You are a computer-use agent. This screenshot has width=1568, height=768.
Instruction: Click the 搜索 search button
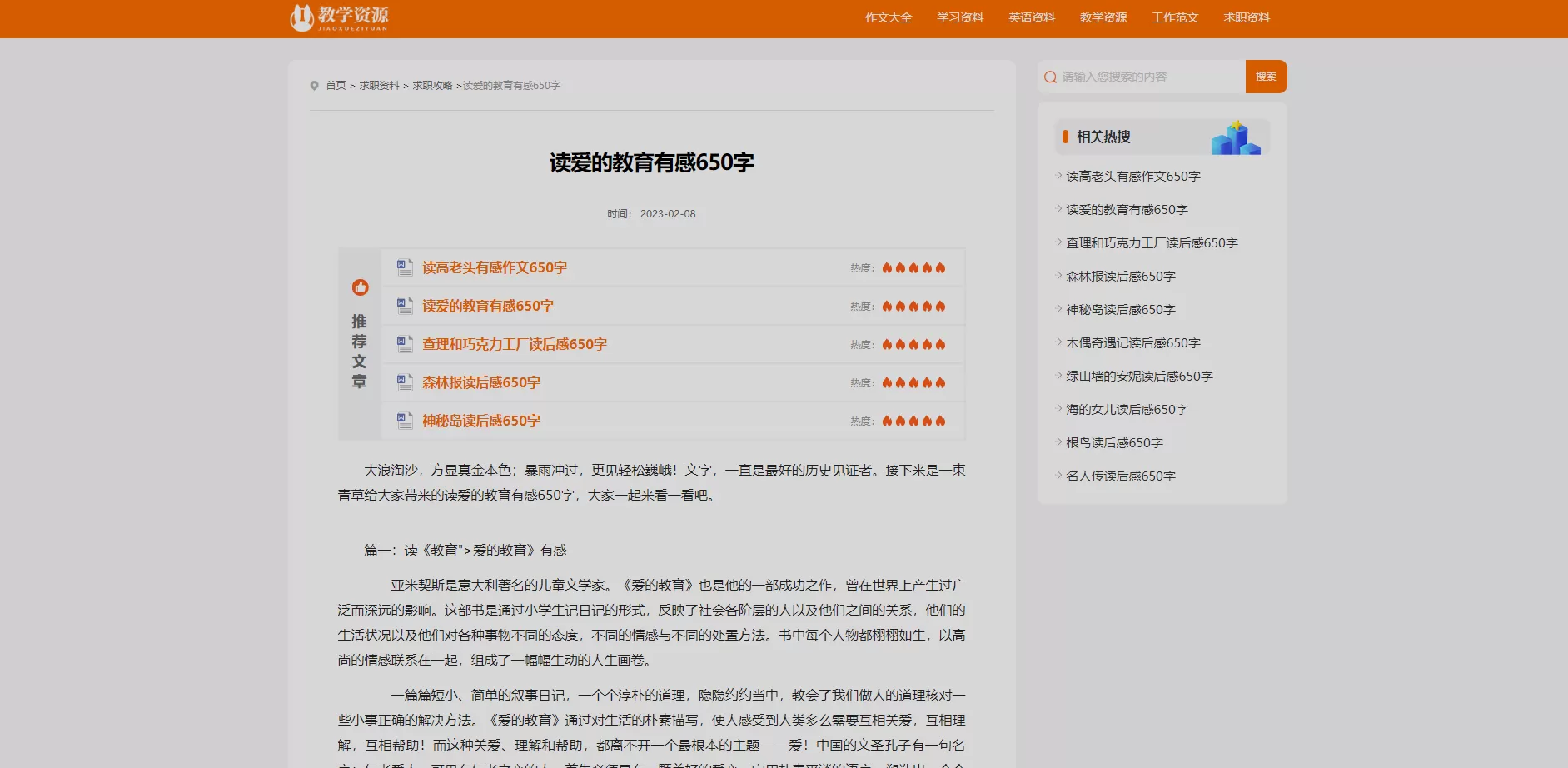[1265, 76]
